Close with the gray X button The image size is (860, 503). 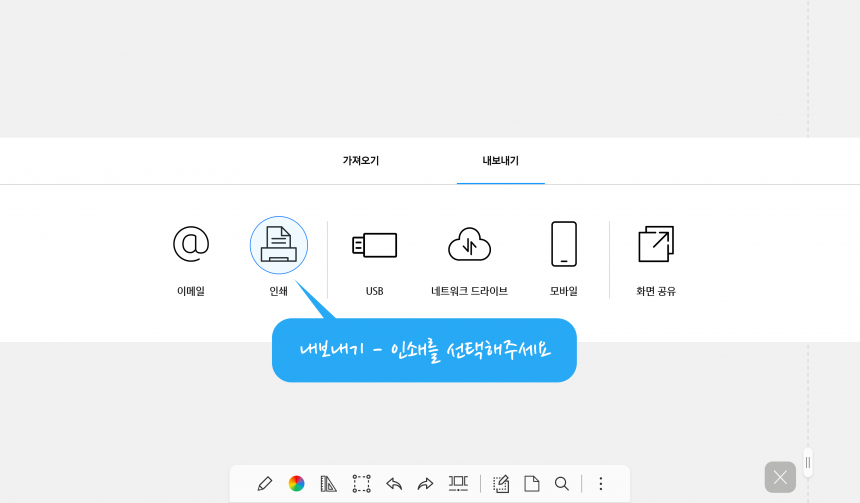click(x=780, y=477)
